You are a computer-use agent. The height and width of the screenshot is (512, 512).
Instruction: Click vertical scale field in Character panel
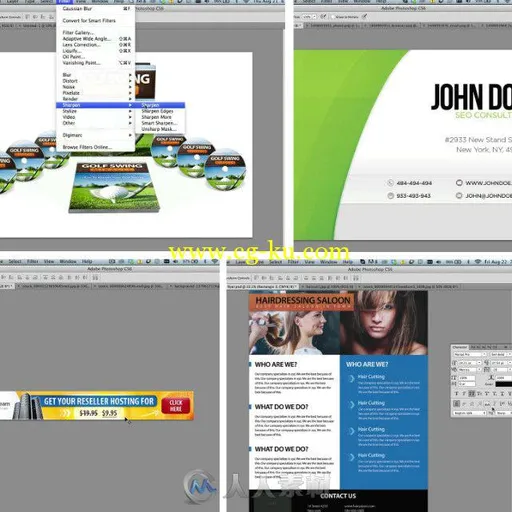point(467,378)
